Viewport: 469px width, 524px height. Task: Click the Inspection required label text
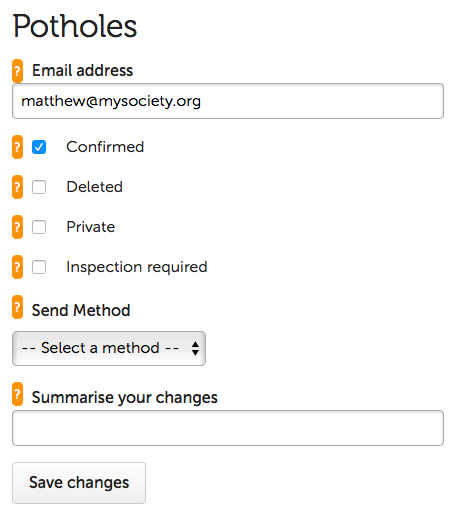tap(137, 267)
